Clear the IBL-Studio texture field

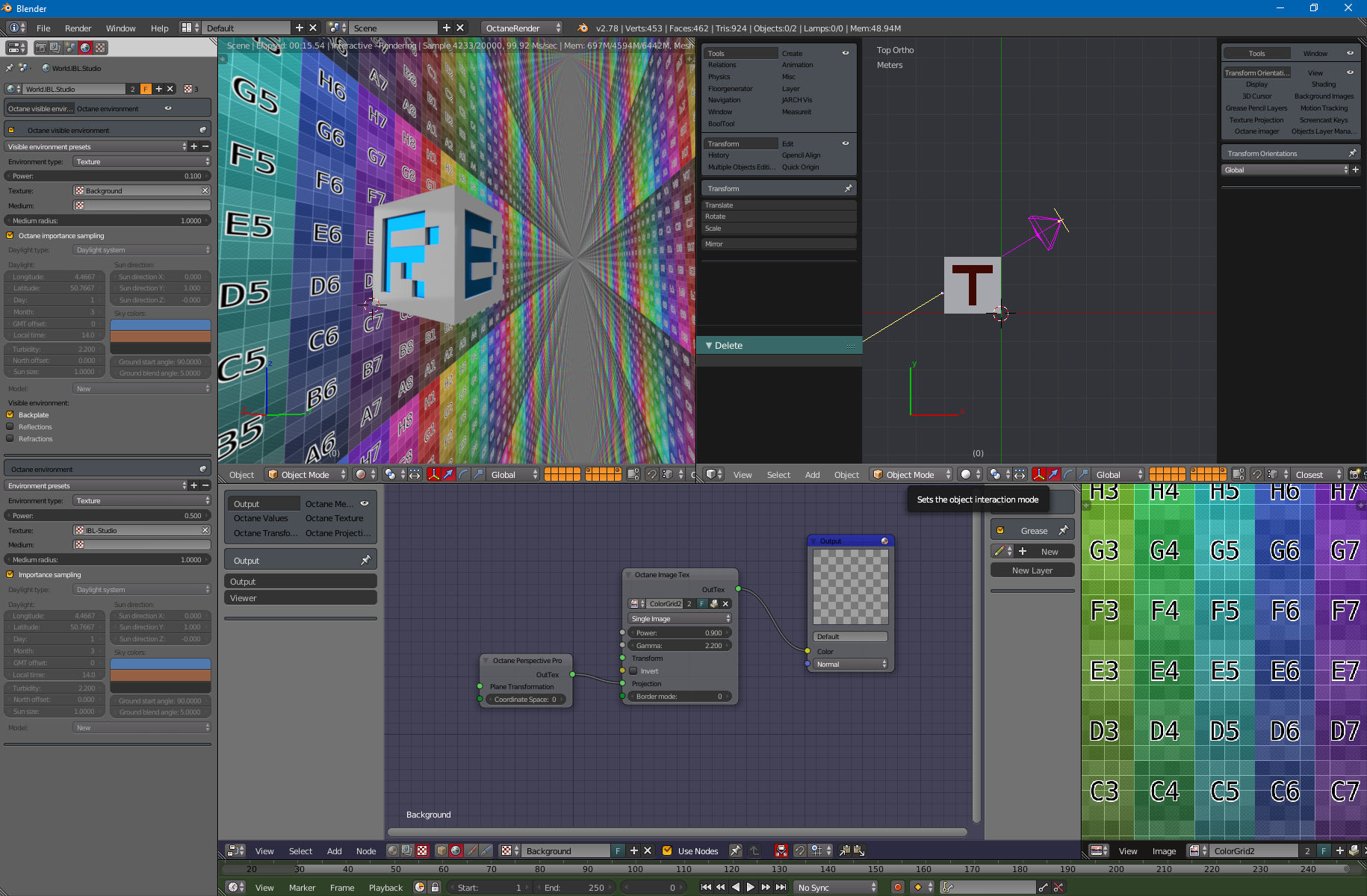coord(205,531)
